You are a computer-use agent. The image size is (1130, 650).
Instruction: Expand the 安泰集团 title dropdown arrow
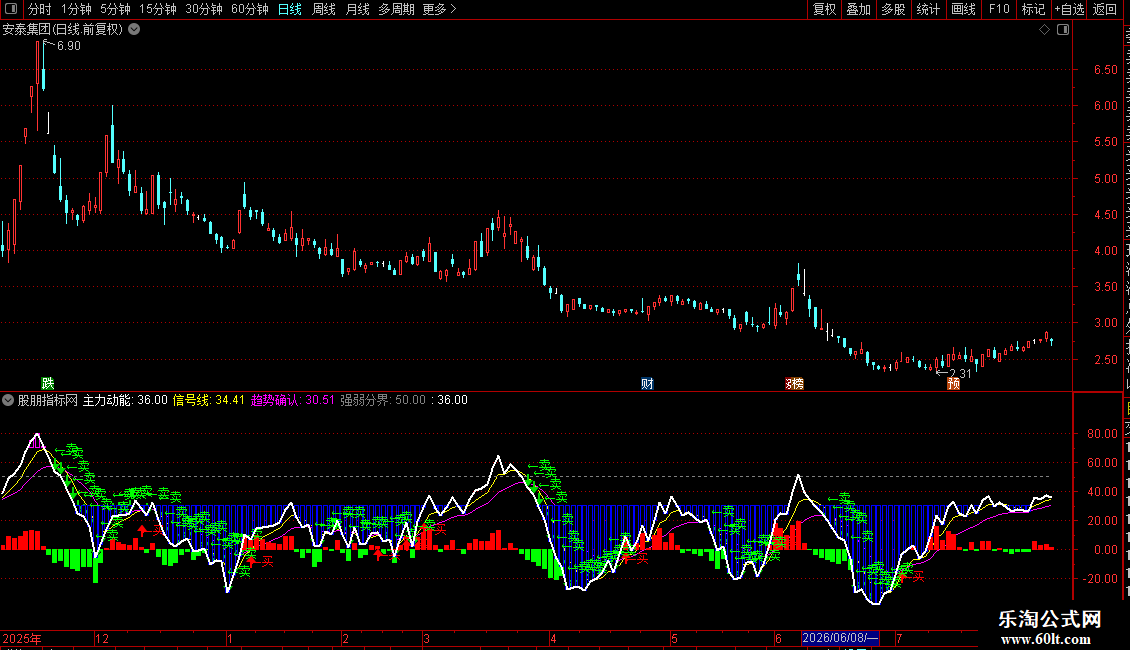pos(134,30)
